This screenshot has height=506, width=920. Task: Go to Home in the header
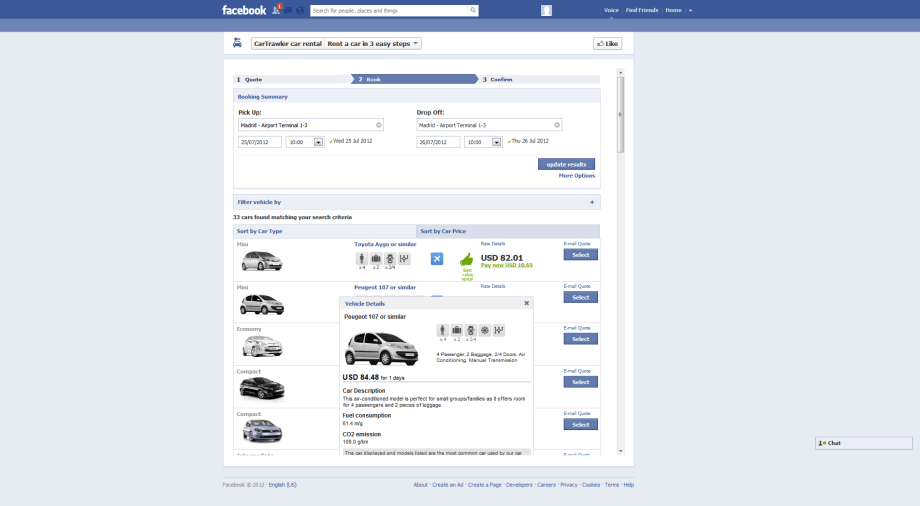tap(674, 10)
